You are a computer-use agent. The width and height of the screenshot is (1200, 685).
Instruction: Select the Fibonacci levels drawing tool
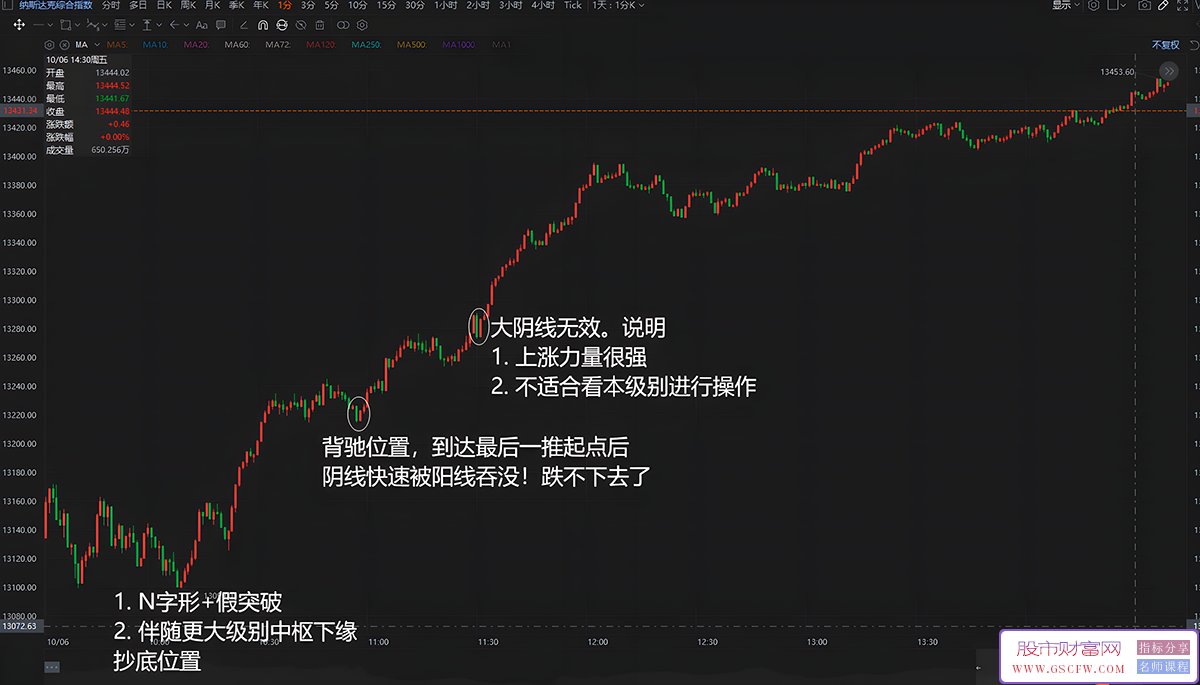[x=120, y=24]
